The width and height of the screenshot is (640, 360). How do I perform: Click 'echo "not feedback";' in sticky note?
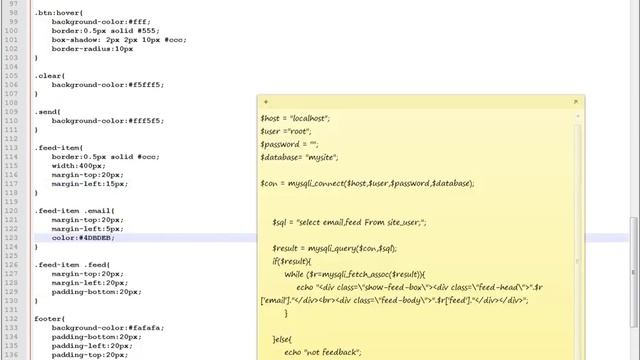[323, 352]
